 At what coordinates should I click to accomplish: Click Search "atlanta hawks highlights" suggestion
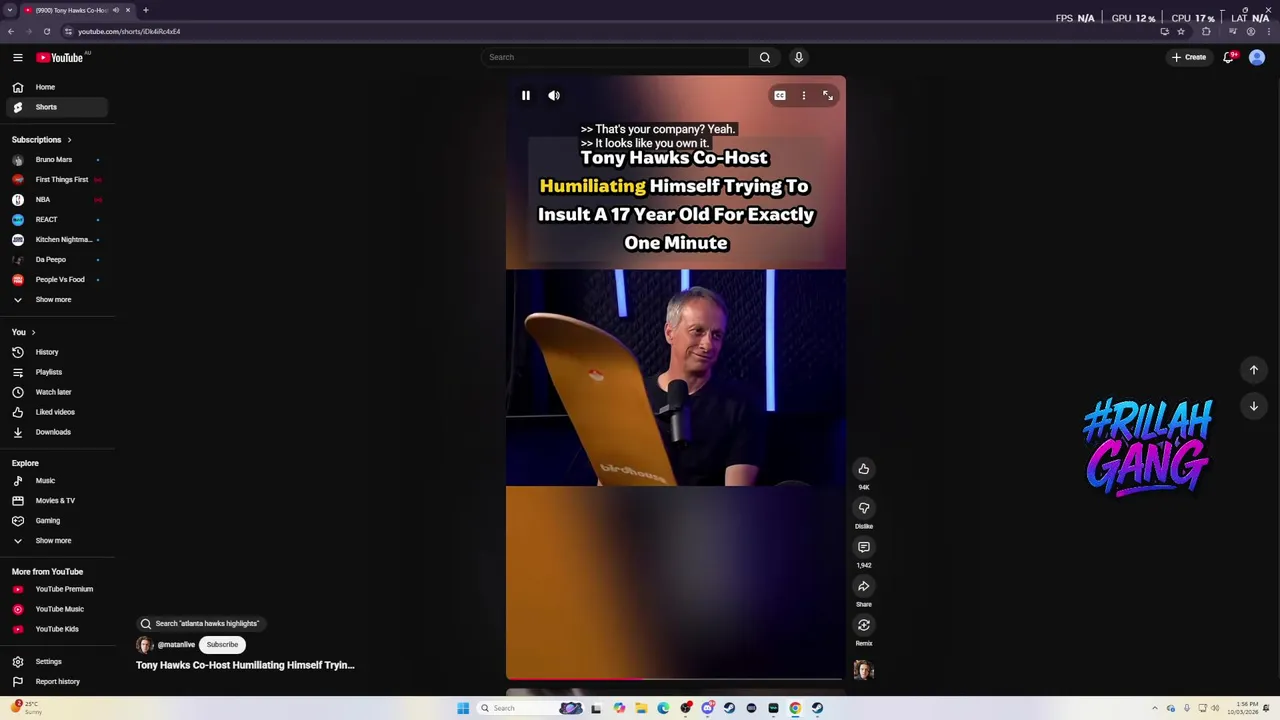(x=200, y=624)
